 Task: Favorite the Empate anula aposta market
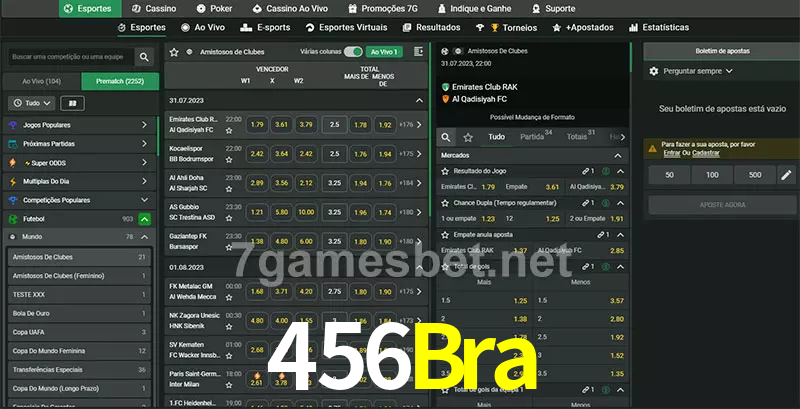coord(445,235)
